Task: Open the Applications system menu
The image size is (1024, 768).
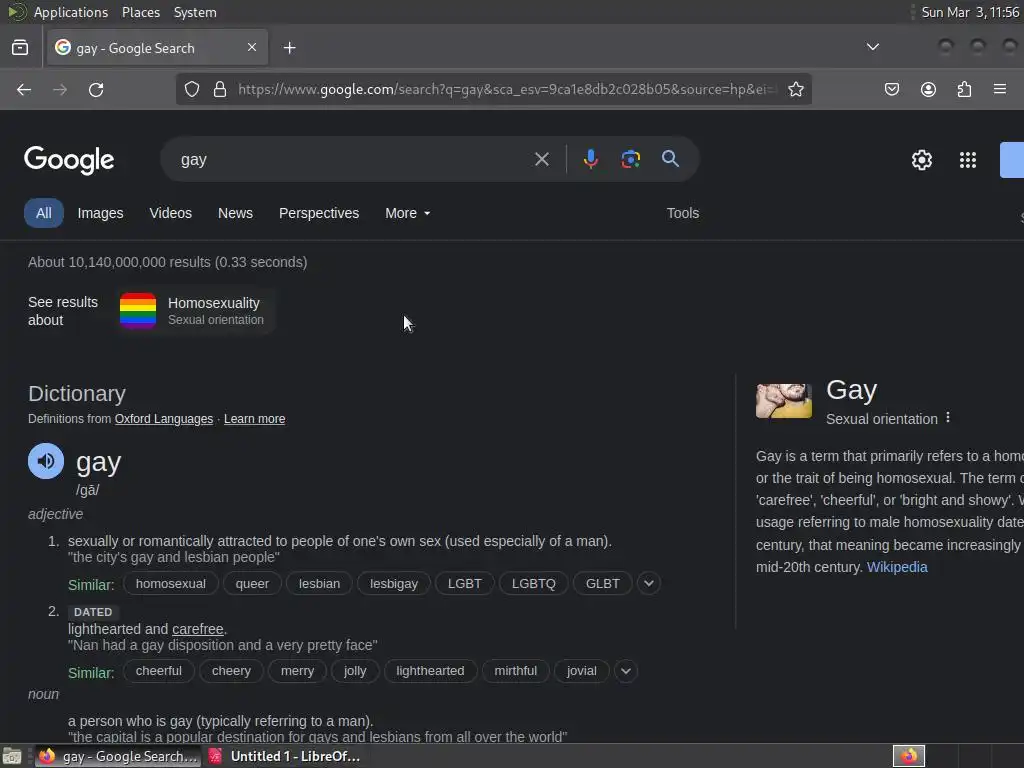Action: 71,12
